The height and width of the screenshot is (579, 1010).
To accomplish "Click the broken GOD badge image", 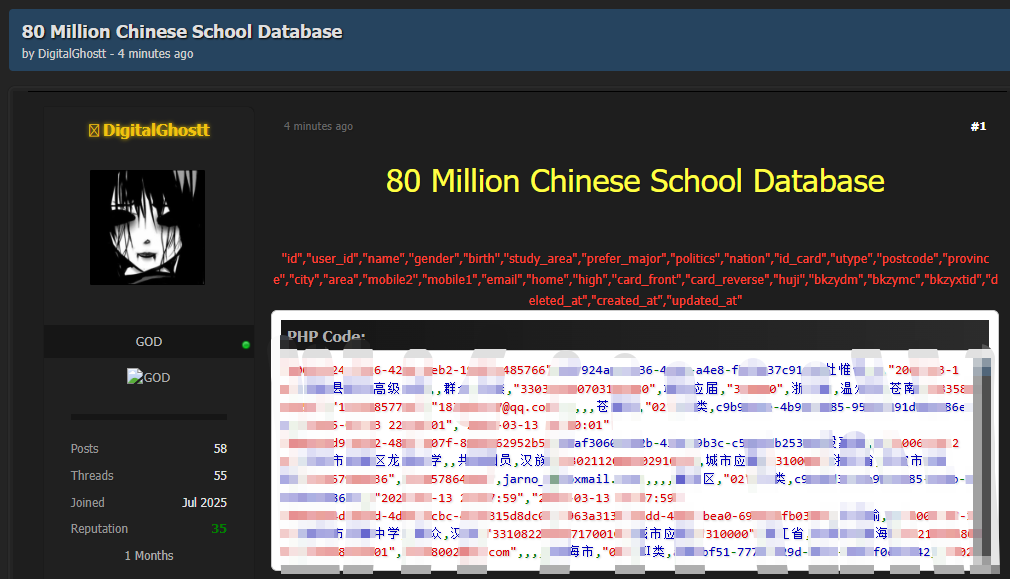I will (x=148, y=378).
